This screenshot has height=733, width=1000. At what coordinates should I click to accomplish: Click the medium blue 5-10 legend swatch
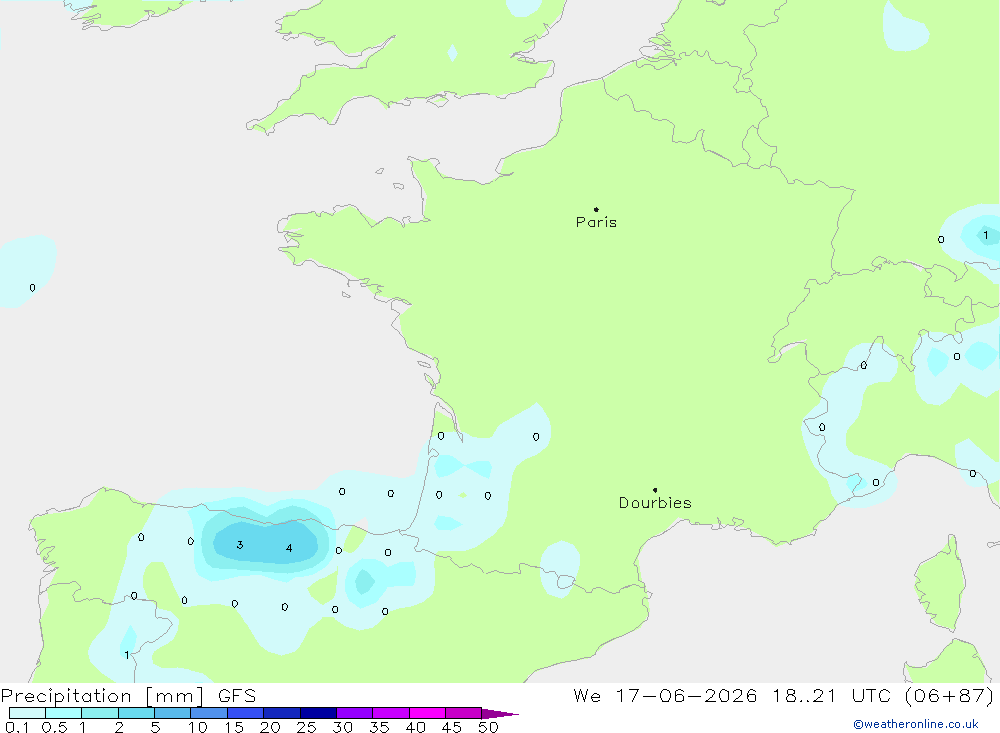pyautogui.click(x=173, y=713)
